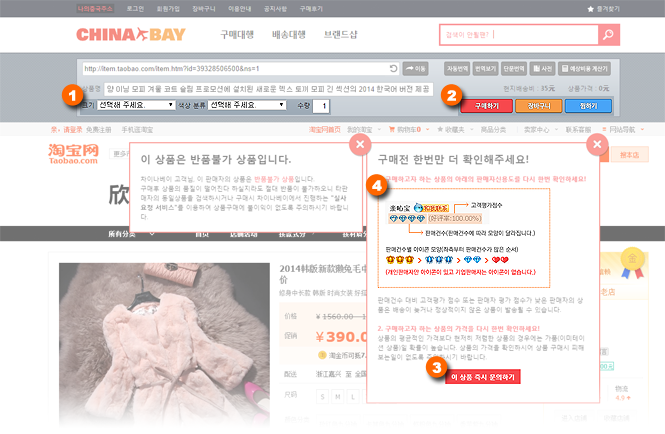Click the 이용안내 guide link
The height and width of the screenshot is (434, 665).
pos(240,8)
